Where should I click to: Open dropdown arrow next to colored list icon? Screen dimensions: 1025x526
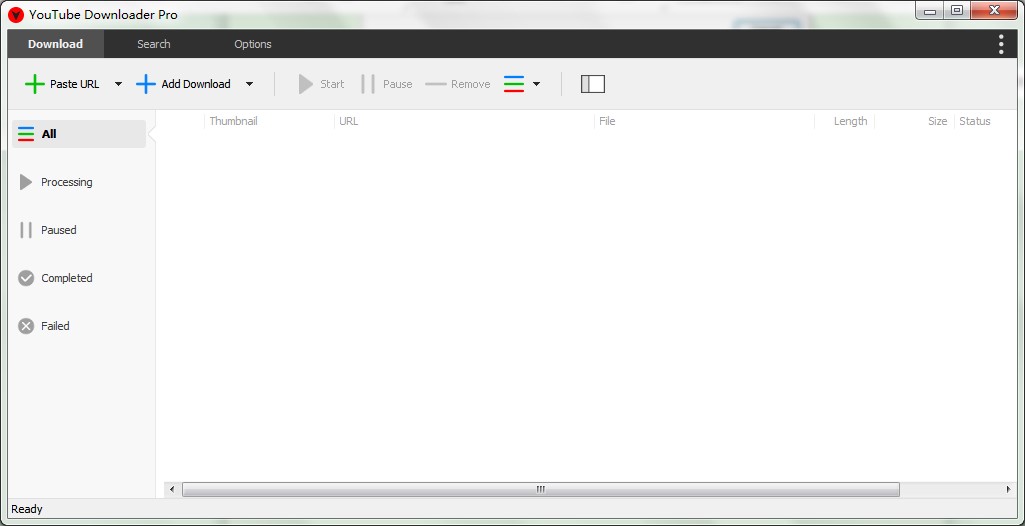pyautogui.click(x=536, y=84)
